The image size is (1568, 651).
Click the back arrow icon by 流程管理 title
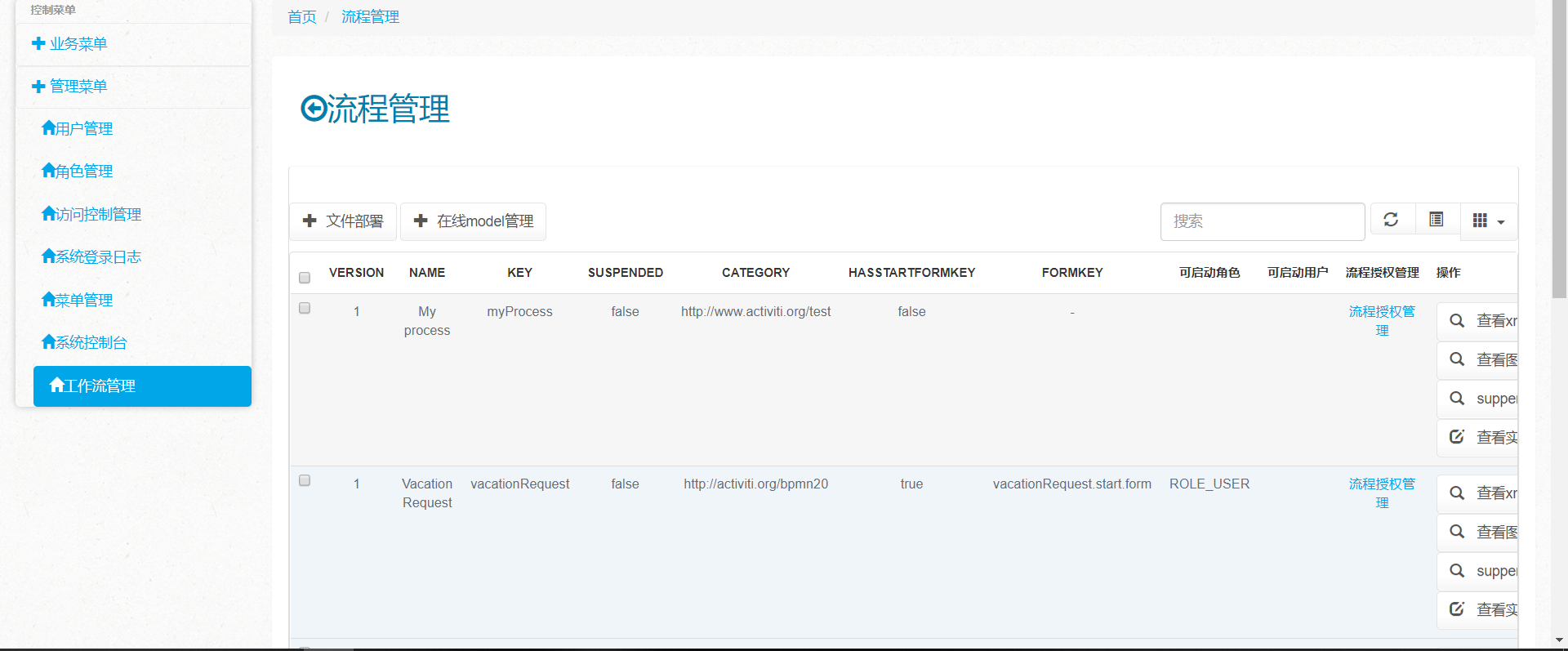(314, 108)
